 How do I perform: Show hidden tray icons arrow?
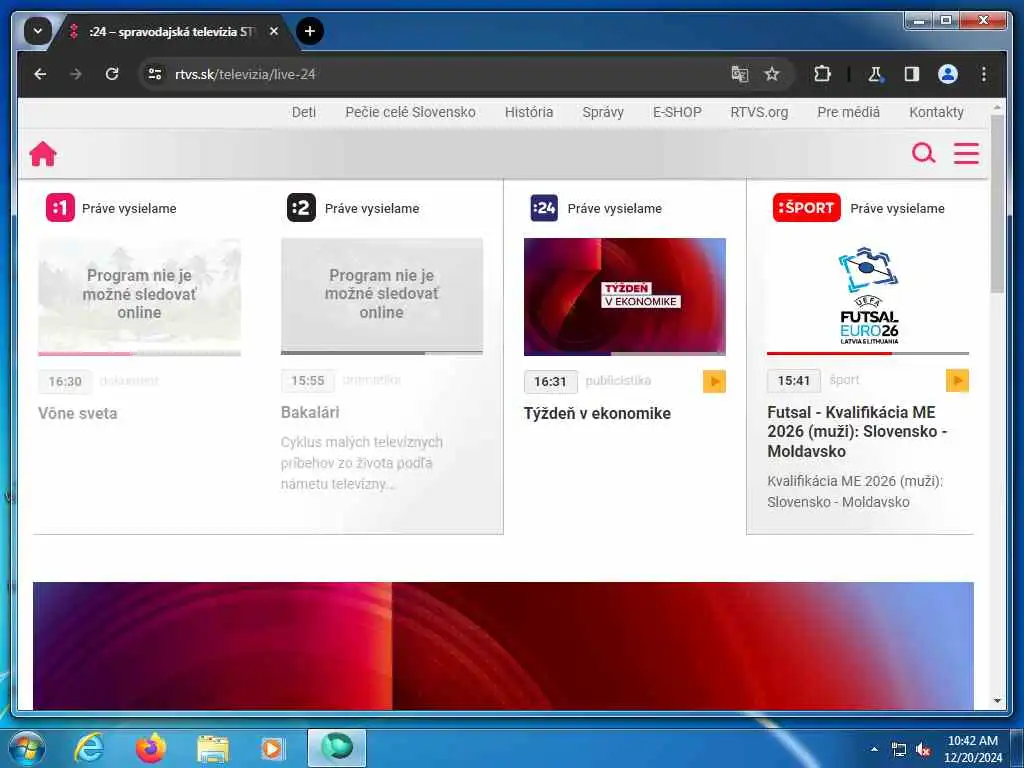tap(874, 749)
